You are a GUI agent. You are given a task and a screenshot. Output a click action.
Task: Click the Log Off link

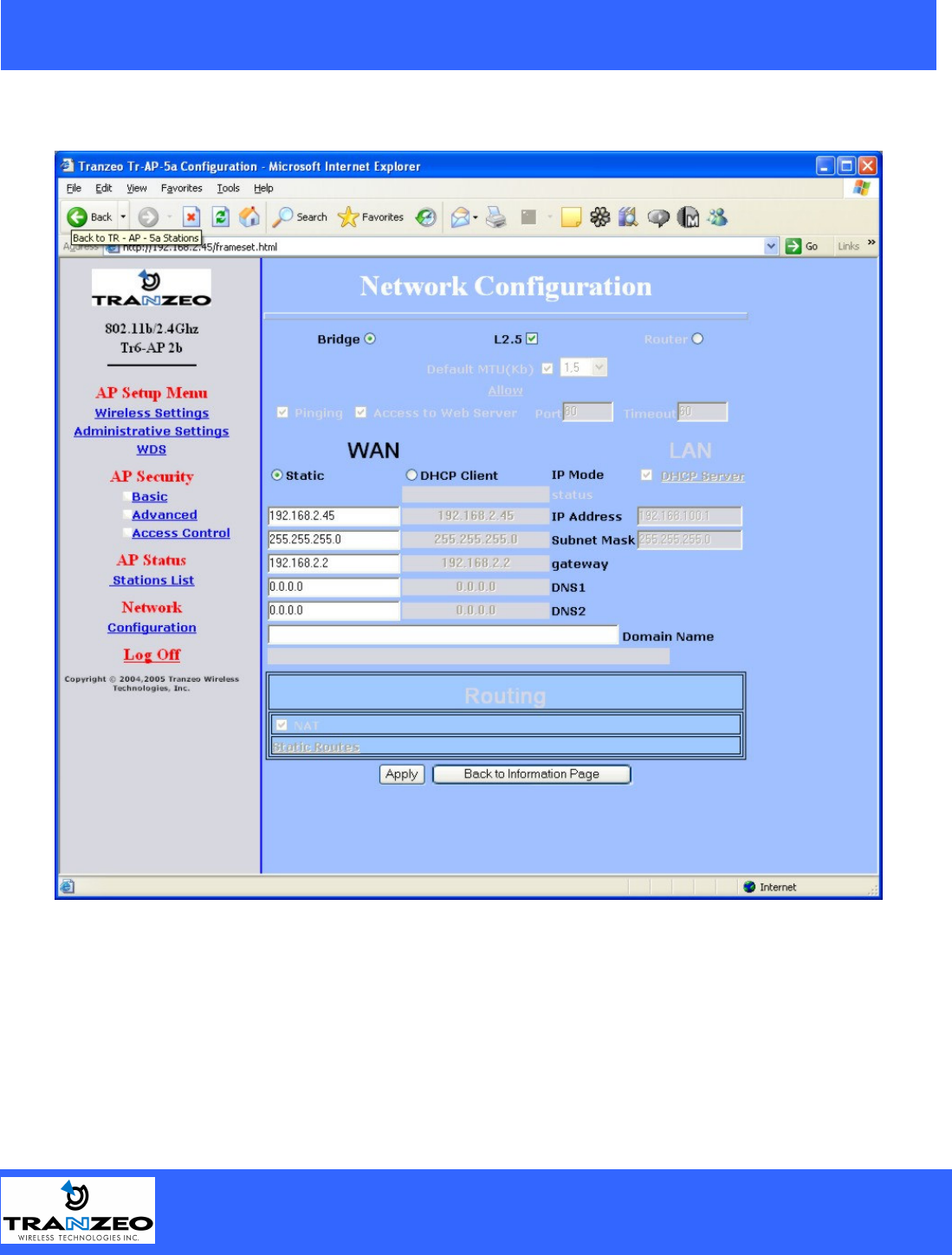pyautogui.click(x=152, y=655)
